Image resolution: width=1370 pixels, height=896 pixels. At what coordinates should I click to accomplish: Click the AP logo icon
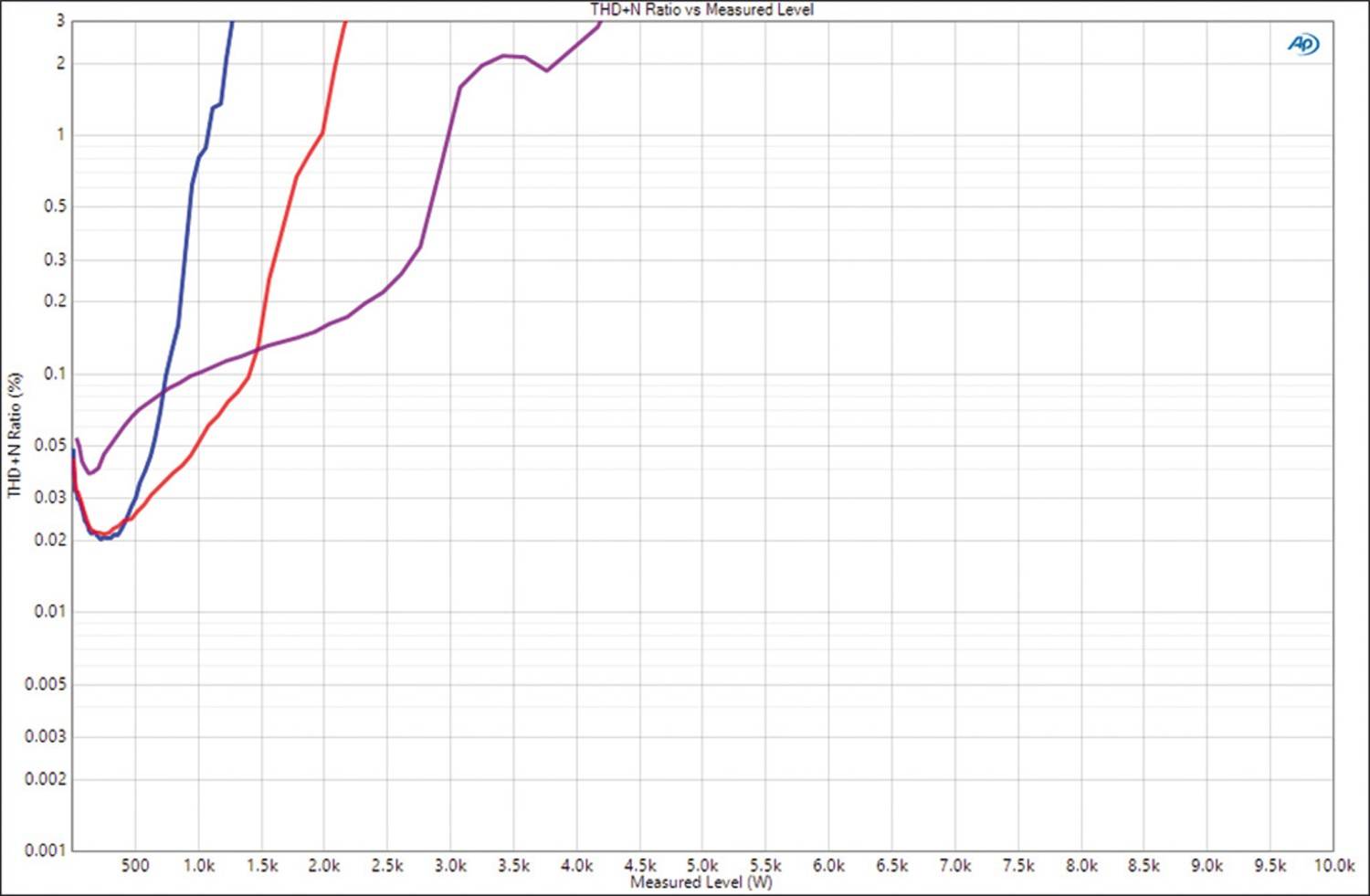1302,44
